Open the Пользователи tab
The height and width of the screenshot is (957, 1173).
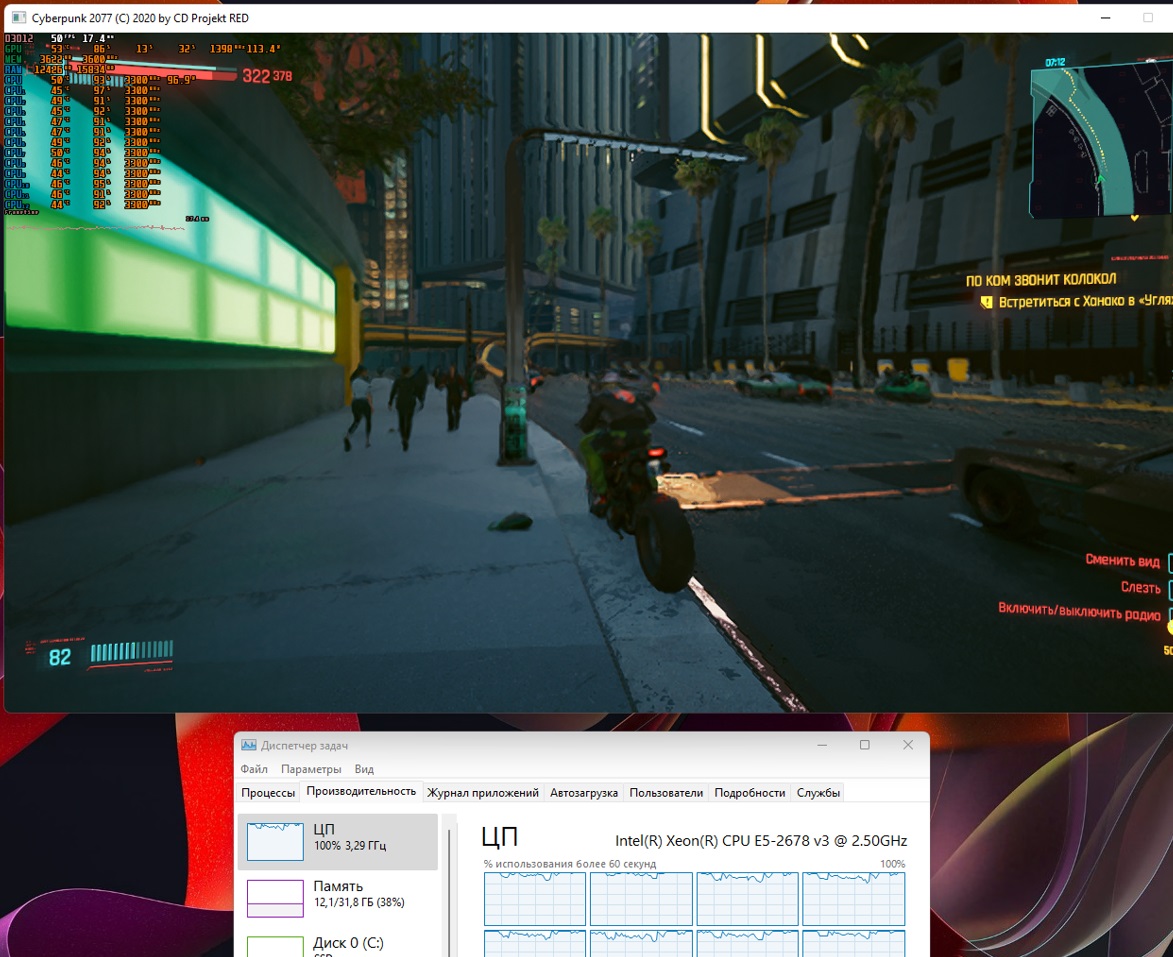[x=666, y=792]
